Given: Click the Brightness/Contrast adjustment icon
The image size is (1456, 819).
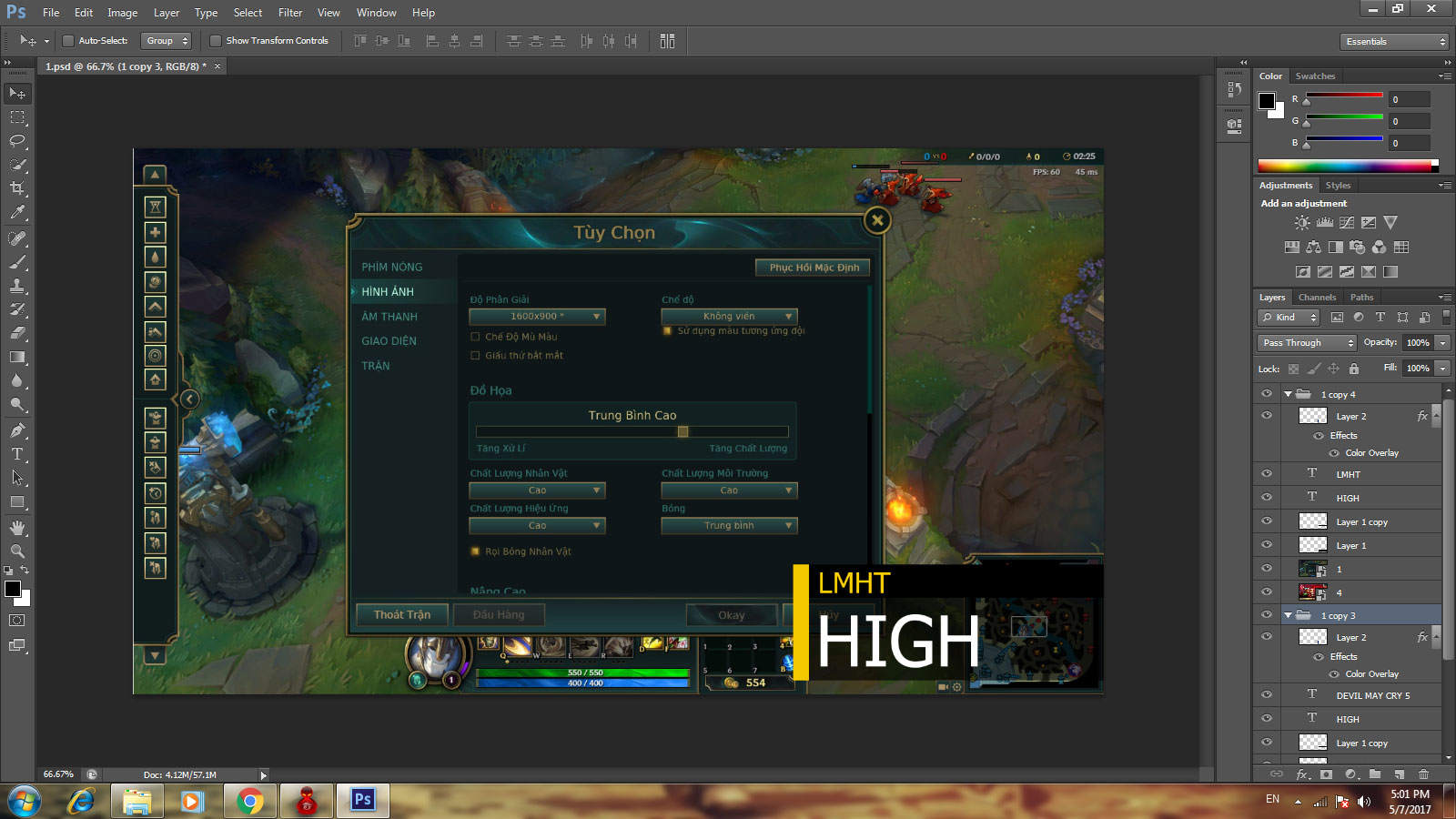Looking at the screenshot, I should point(1302,223).
